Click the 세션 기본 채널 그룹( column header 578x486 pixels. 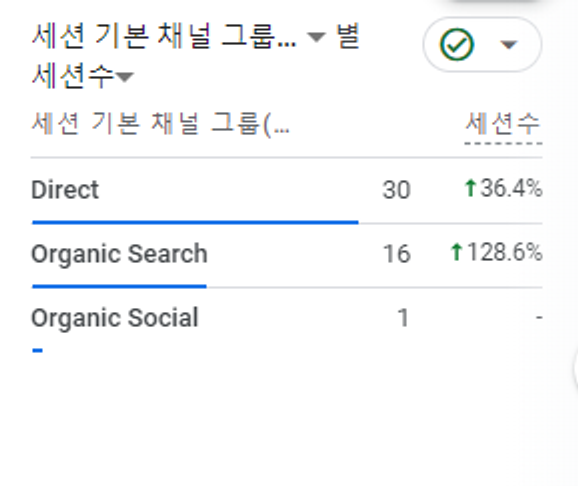pyautogui.click(x=161, y=124)
